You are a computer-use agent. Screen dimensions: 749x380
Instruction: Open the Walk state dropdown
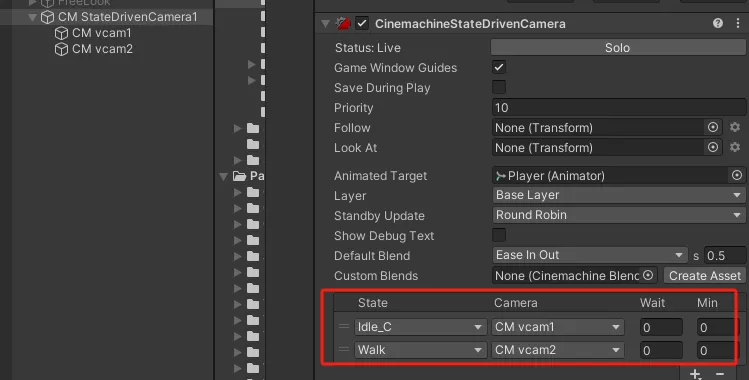click(x=420, y=349)
